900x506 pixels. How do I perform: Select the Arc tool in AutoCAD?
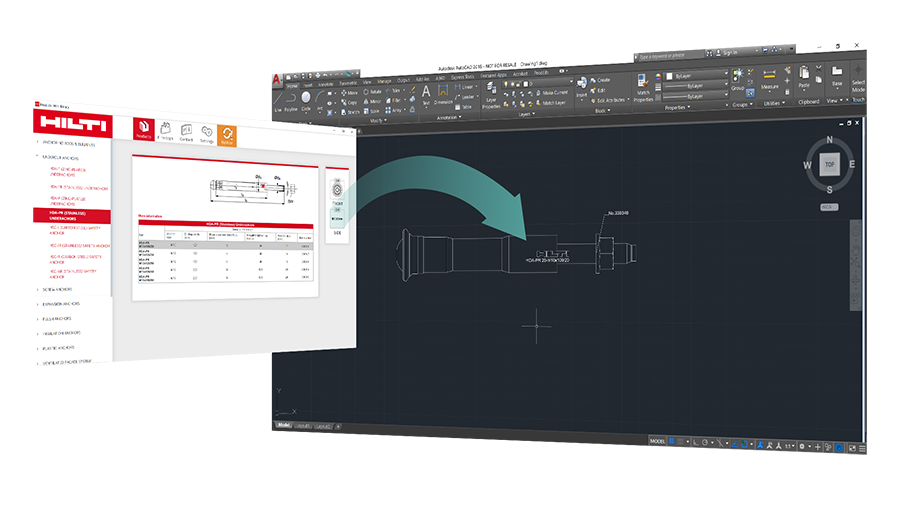(320, 100)
